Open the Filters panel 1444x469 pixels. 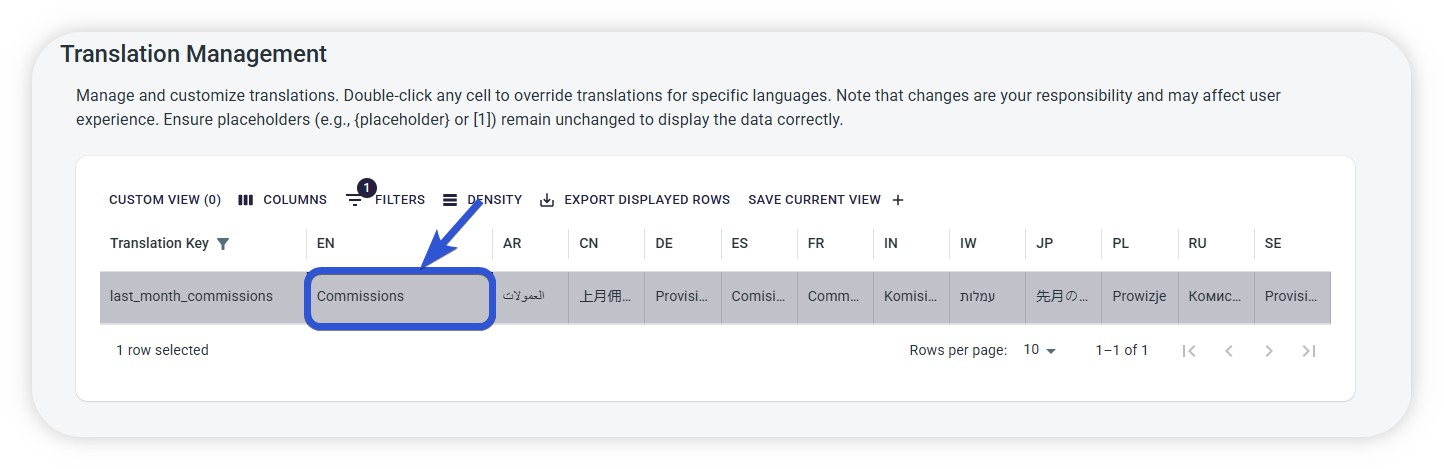click(386, 200)
